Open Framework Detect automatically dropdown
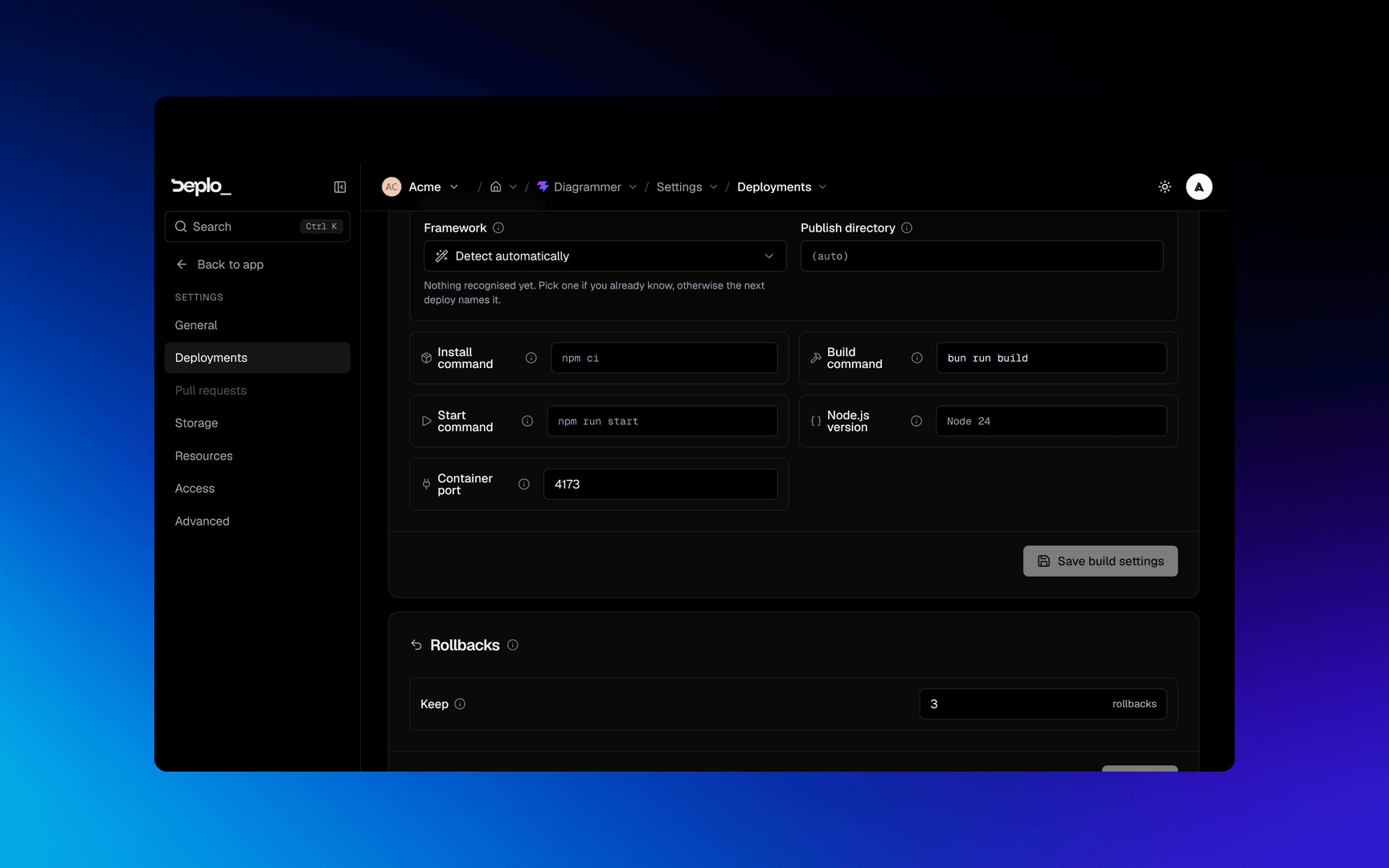The width and height of the screenshot is (1389, 868). [x=605, y=256]
